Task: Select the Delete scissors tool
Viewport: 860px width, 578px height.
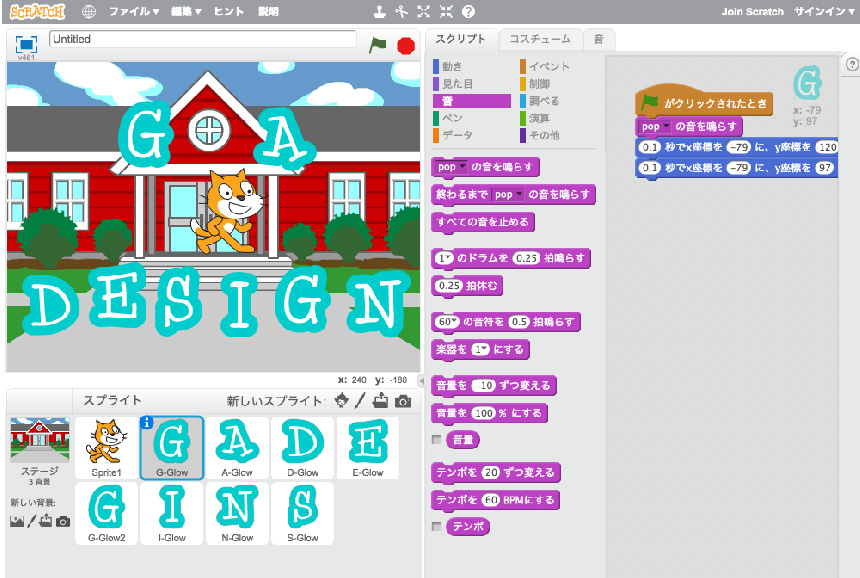Action: [401, 12]
